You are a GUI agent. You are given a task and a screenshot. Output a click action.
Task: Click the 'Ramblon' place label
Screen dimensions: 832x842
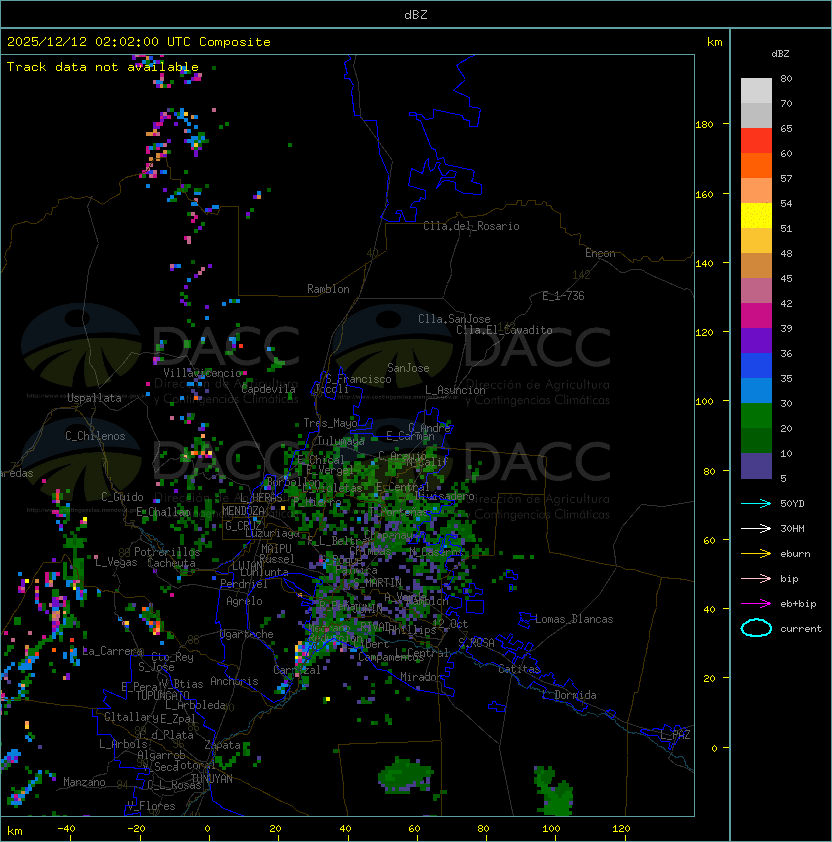coord(328,289)
